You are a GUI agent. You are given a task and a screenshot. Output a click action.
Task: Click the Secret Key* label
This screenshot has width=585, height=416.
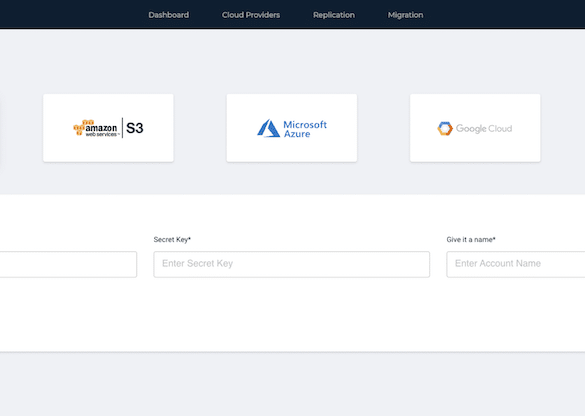pos(172,240)
